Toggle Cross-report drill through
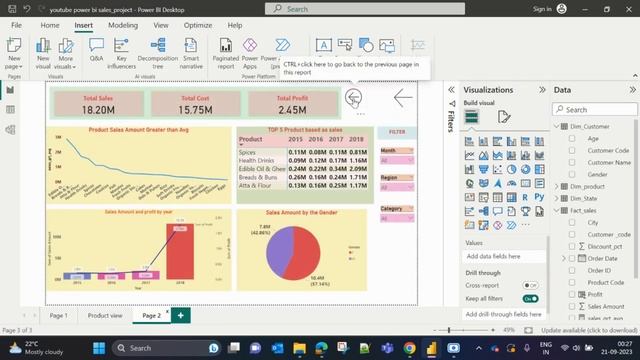Viewport: 640px width, 360px height. [x=530, y=285]
